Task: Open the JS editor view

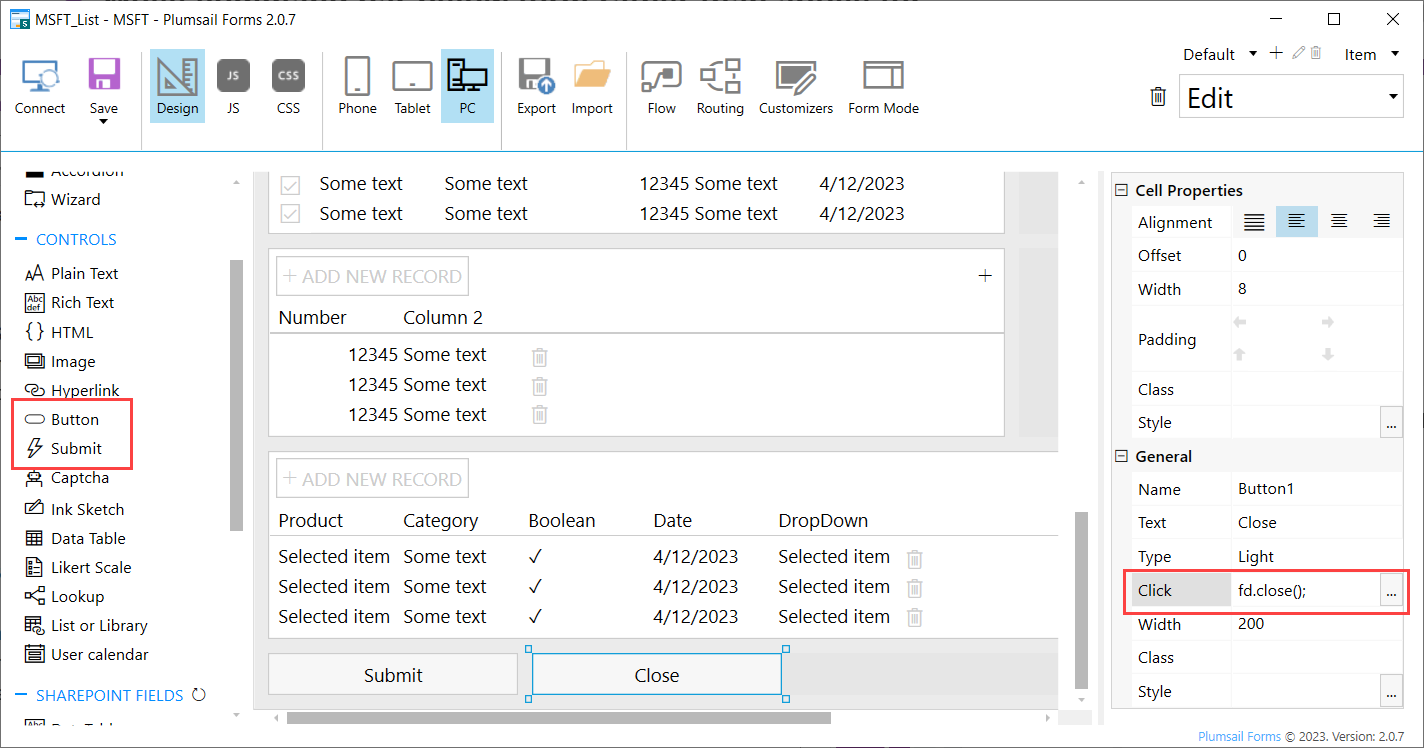Action: 232,86
